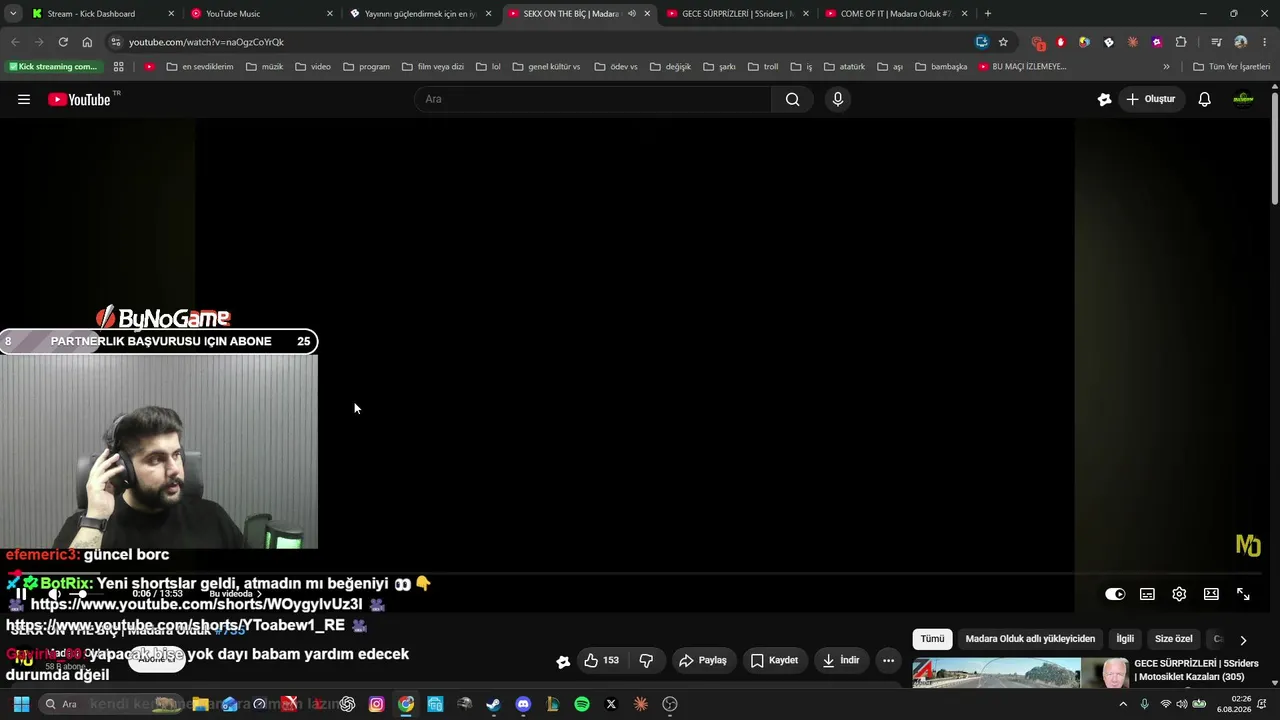The width and height of the screenshot is (1280, 720).
Task: Click the Paylaş share button
Action: [x=703, y=660]
